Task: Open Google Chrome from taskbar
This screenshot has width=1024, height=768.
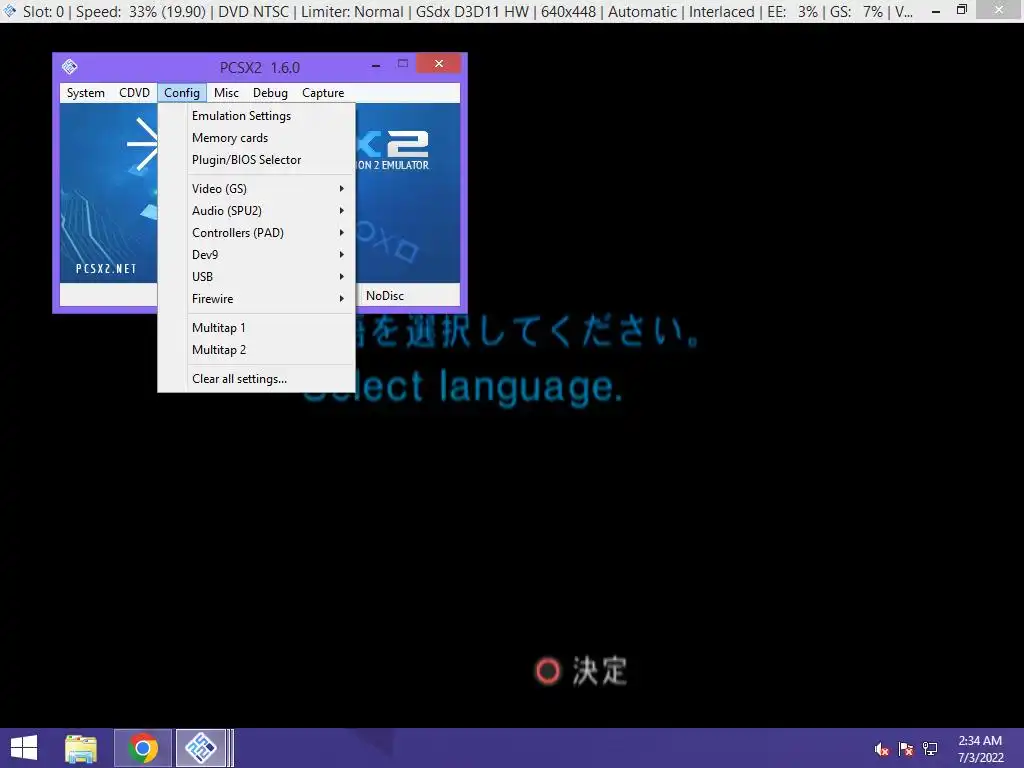Action: [143, 748]
